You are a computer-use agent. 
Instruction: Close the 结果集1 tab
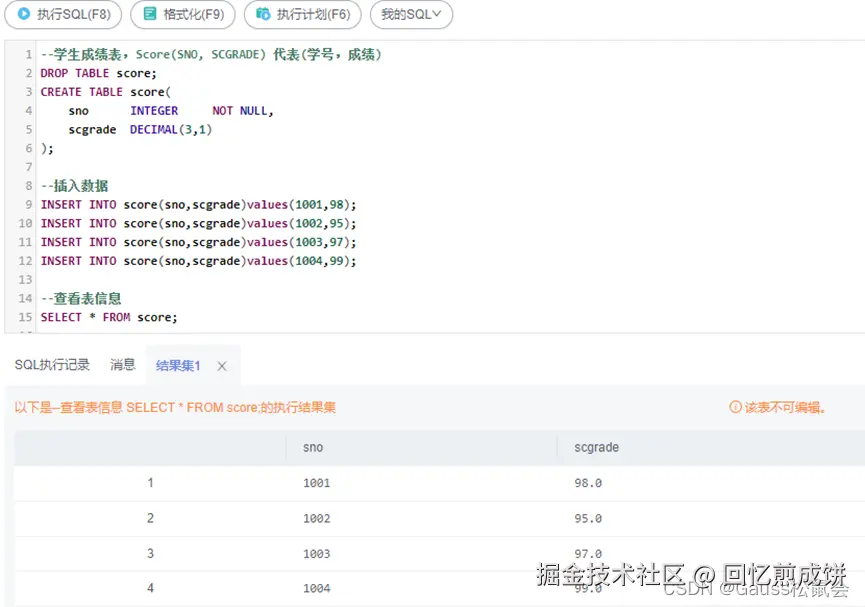coord(222,366)
